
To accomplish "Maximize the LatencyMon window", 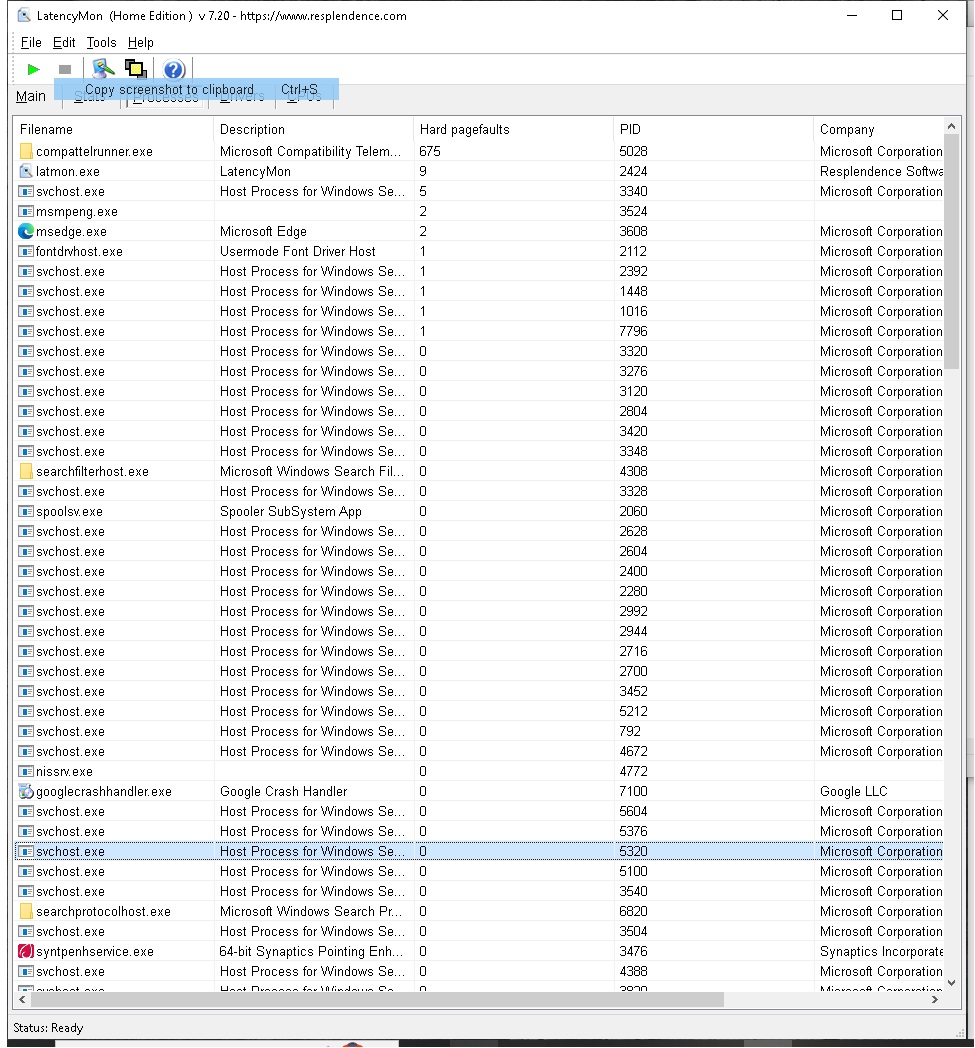I will click(897, 15).
